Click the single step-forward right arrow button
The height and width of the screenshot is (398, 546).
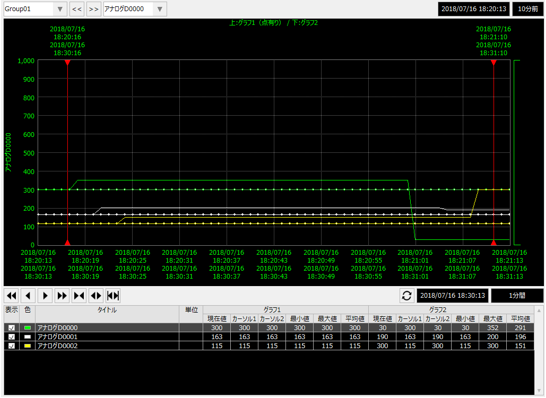45,296
